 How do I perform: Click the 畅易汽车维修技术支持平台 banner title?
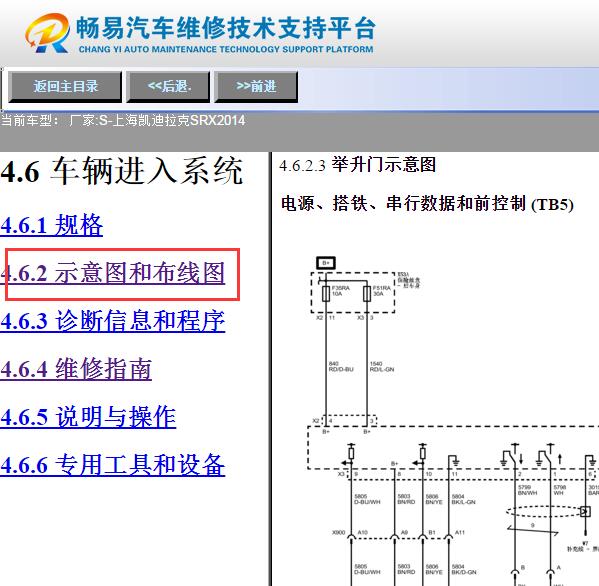225,28
